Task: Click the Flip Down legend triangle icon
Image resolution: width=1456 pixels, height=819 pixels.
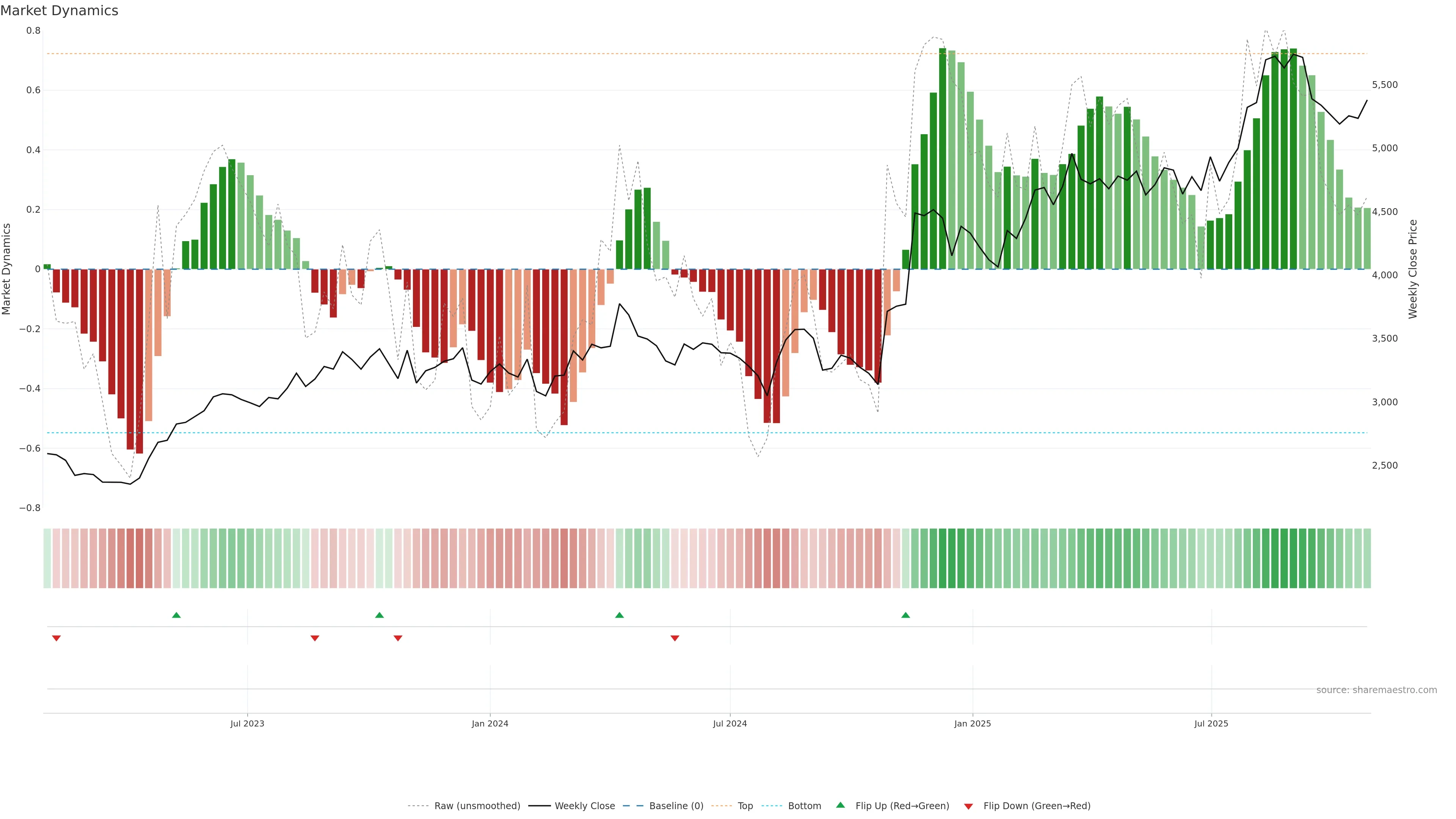Action: [968, 806]
